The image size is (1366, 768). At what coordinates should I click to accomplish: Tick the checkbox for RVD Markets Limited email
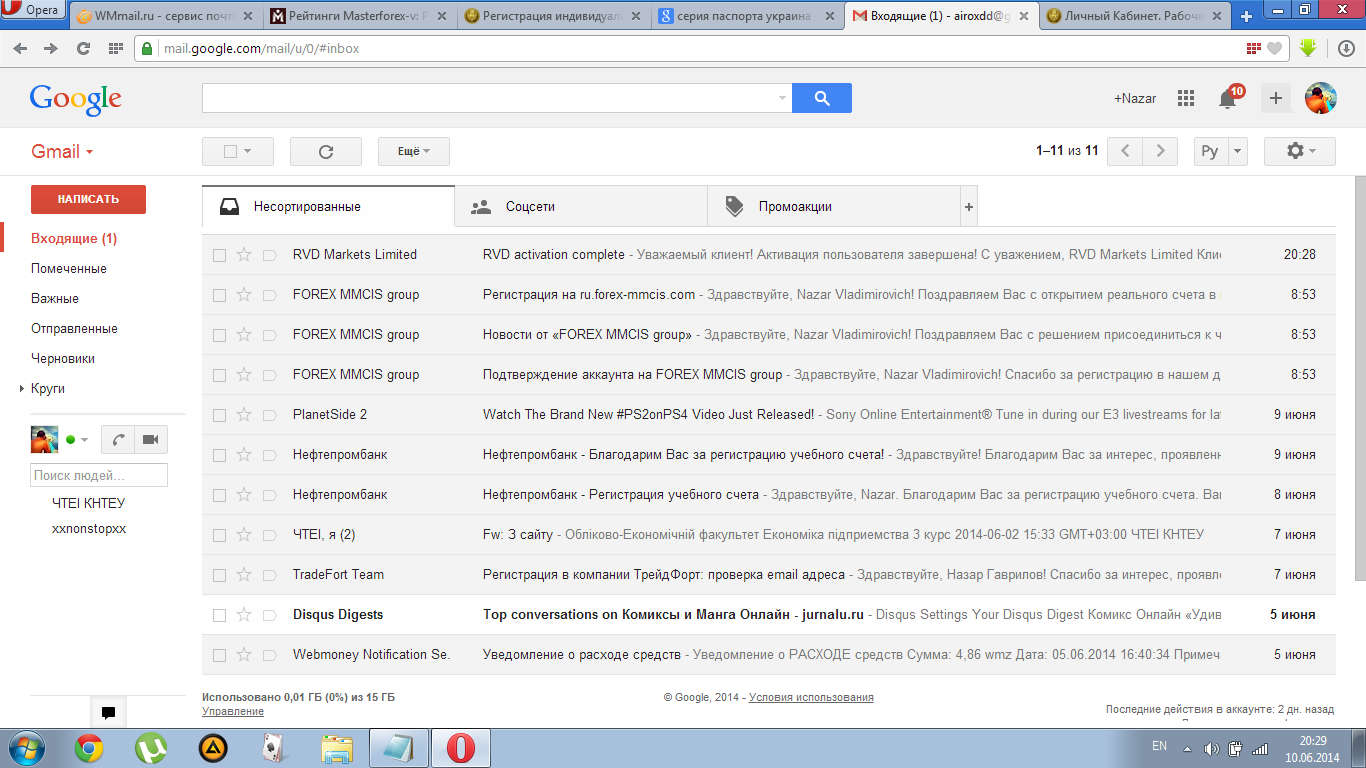(219, 255)
